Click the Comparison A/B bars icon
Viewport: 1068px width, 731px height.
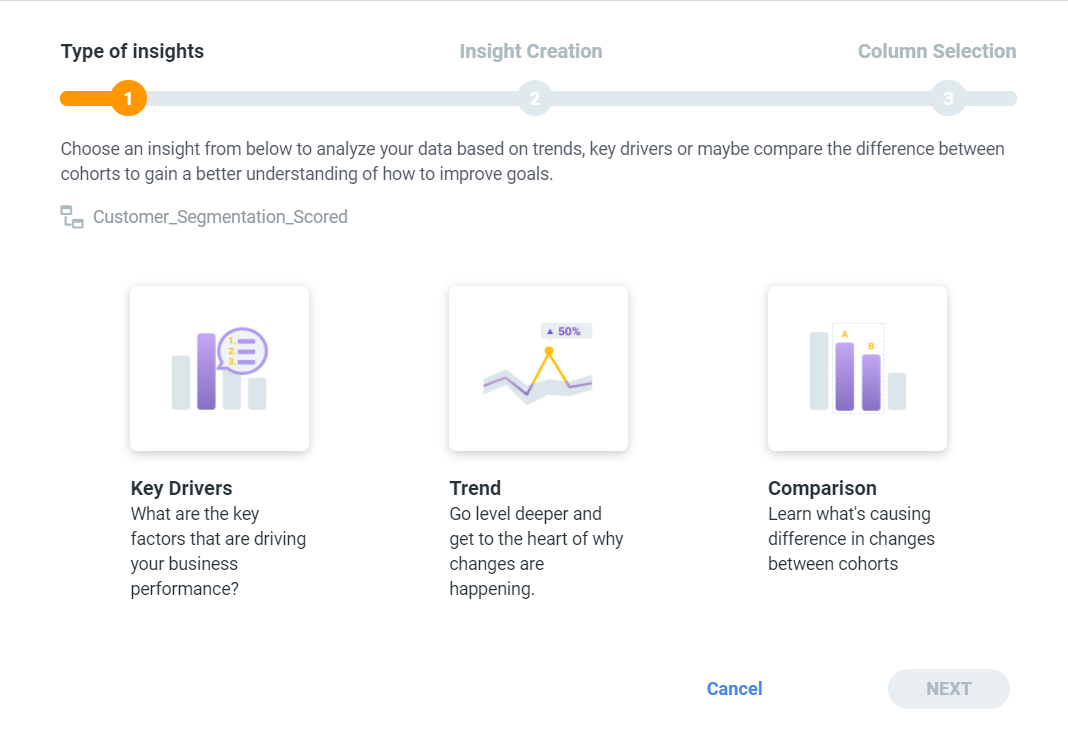pyautogui.click(x=858, y=369)
